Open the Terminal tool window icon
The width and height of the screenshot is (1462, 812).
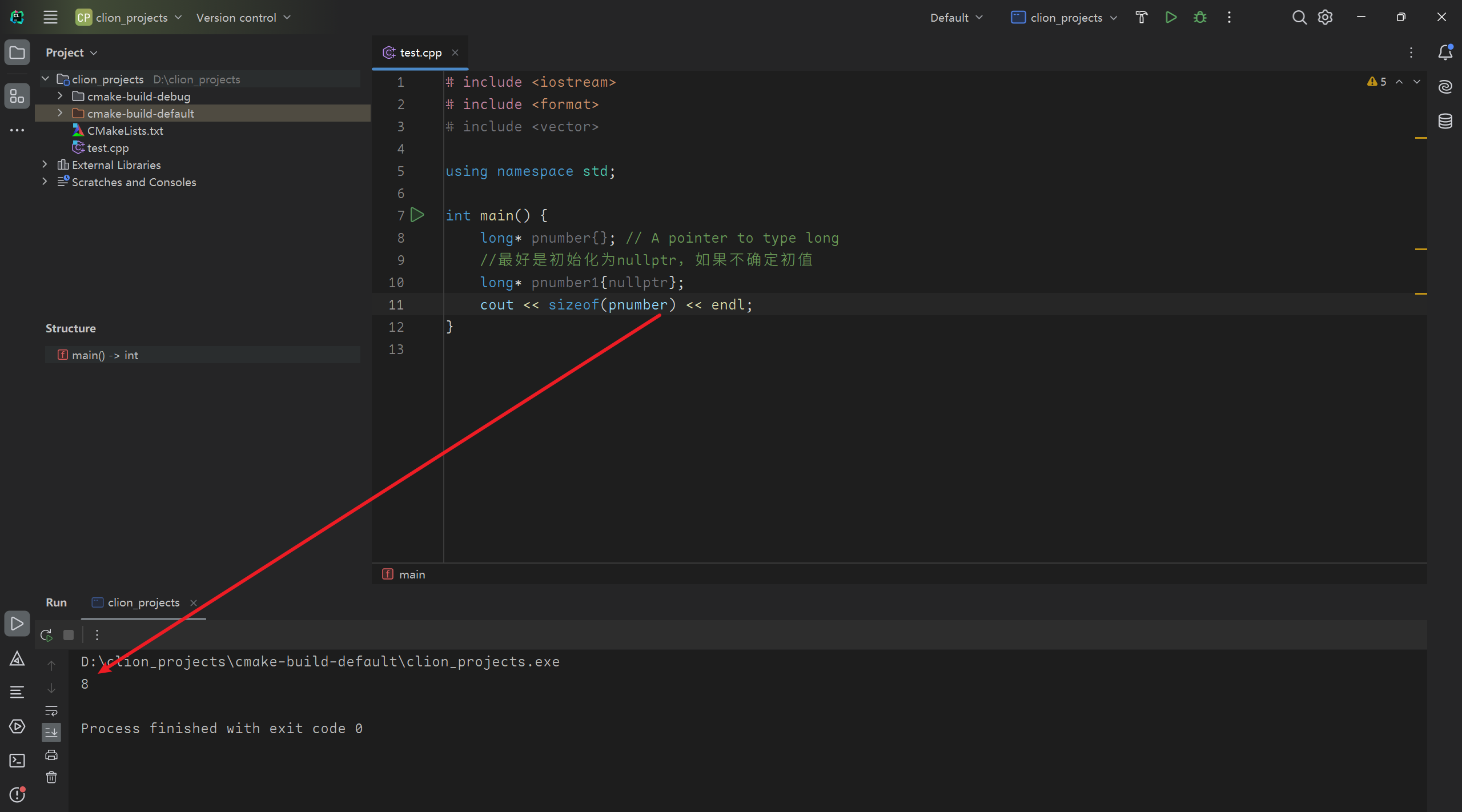click(x=17, y=761)
